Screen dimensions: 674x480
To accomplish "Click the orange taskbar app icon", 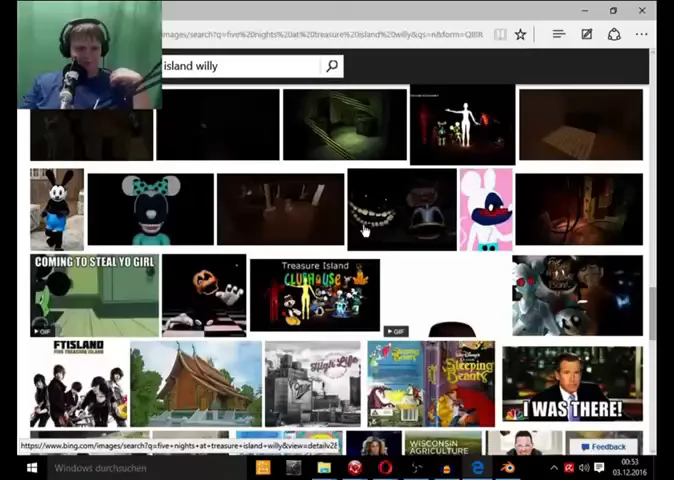I will (x=263, y=468).
